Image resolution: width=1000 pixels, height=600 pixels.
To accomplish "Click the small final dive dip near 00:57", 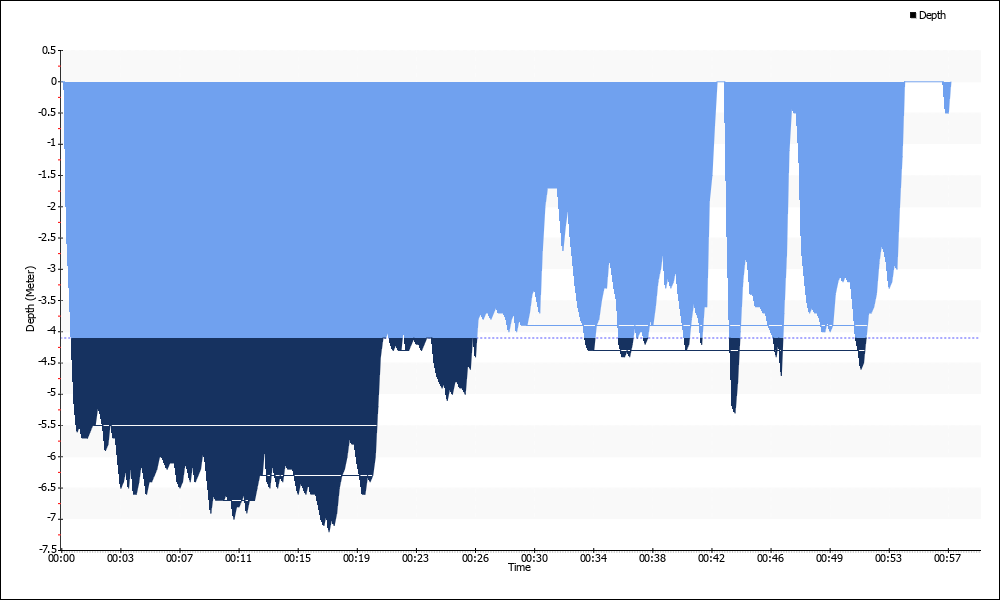I will [x=947, y=98].
